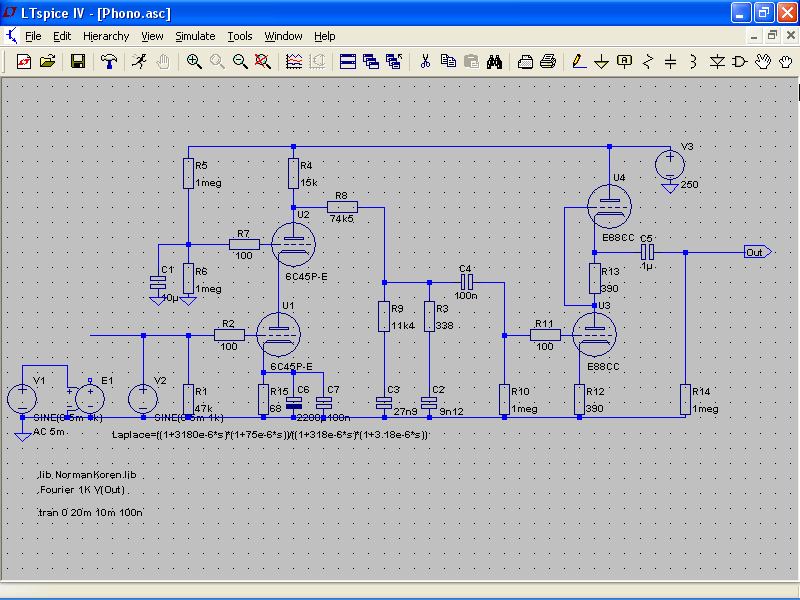800x600 pixels.
Task: Close all windows with the toolbar icon
Action: [x=394, y=62]
